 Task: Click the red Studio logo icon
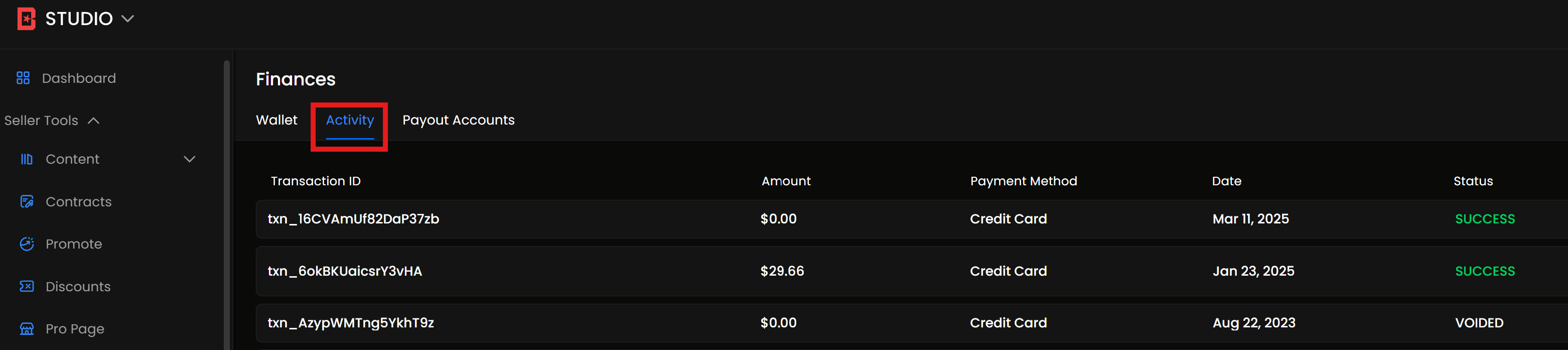point(26,19)
